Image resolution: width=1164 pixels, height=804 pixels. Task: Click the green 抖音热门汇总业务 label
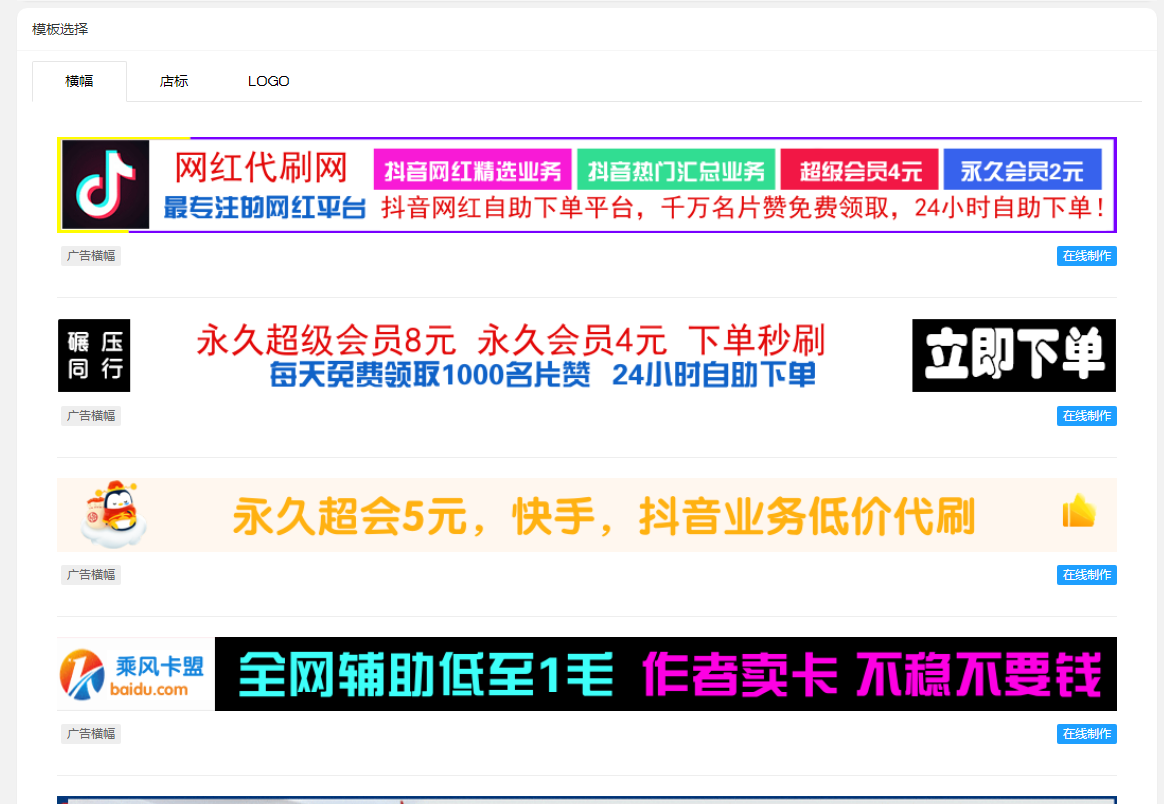[x=676, y=170]
